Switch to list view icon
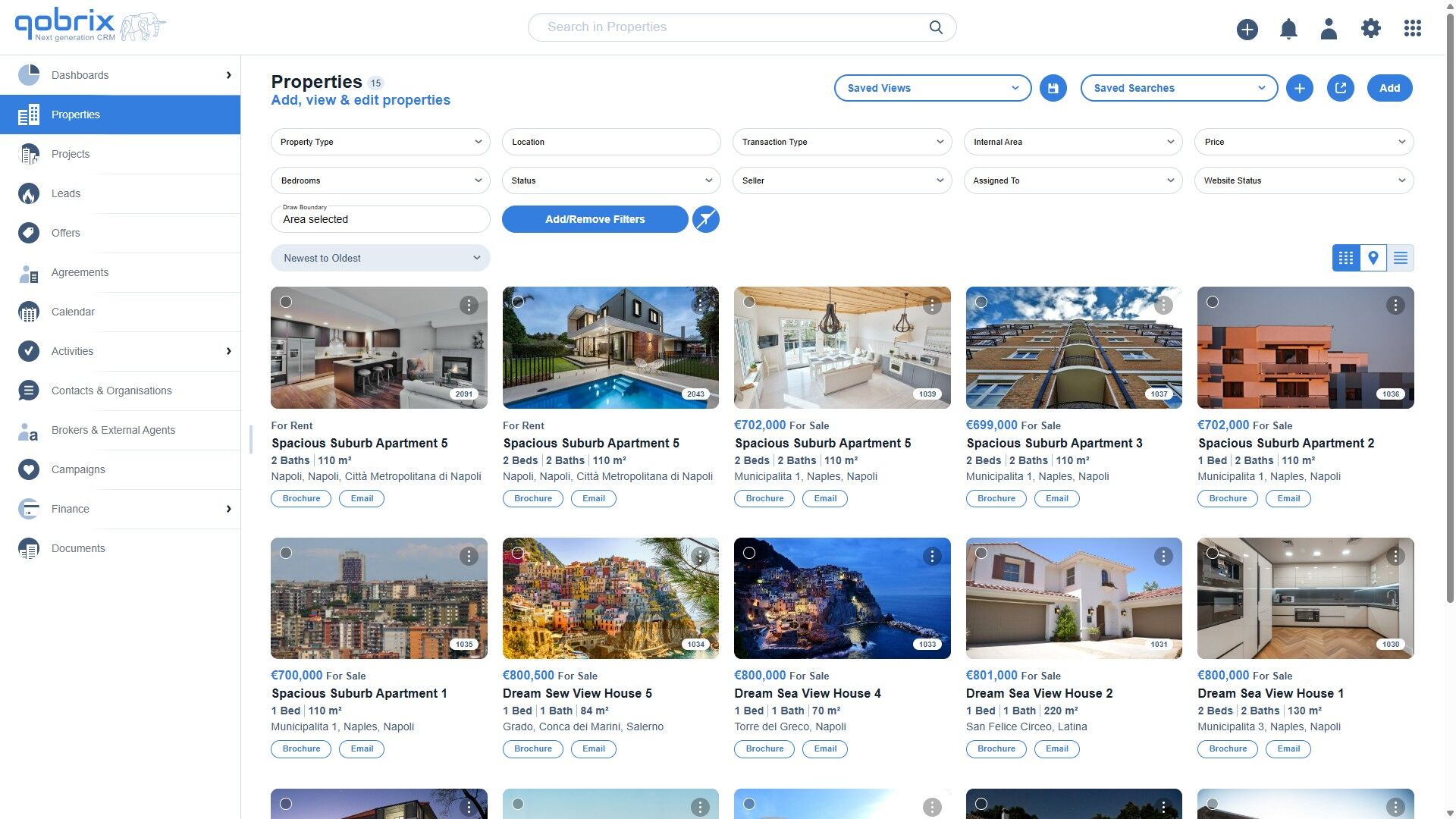 pos(1400,258)
